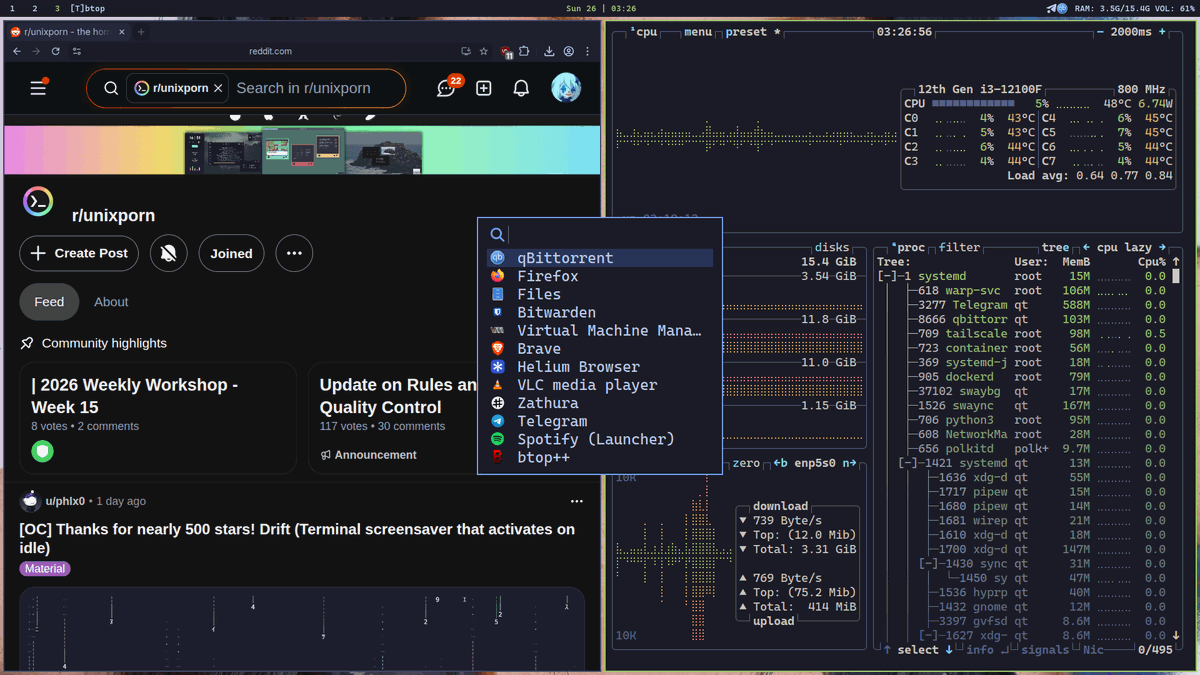Open Firefox from the launcher list

tap(600, 276)
